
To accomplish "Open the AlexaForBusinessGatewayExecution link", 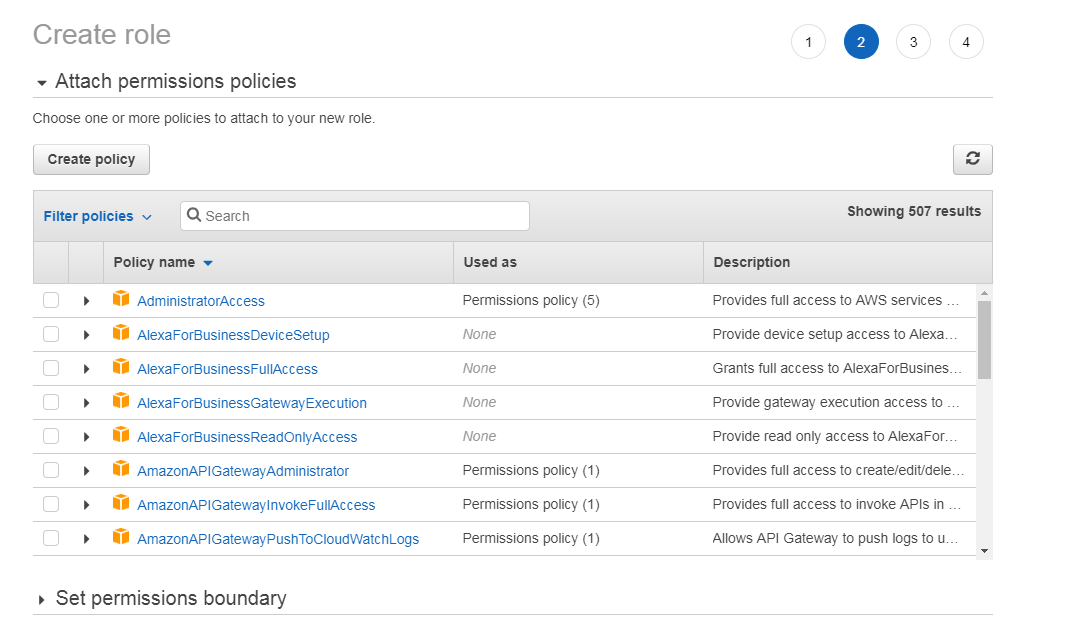I will click(251, 403).
